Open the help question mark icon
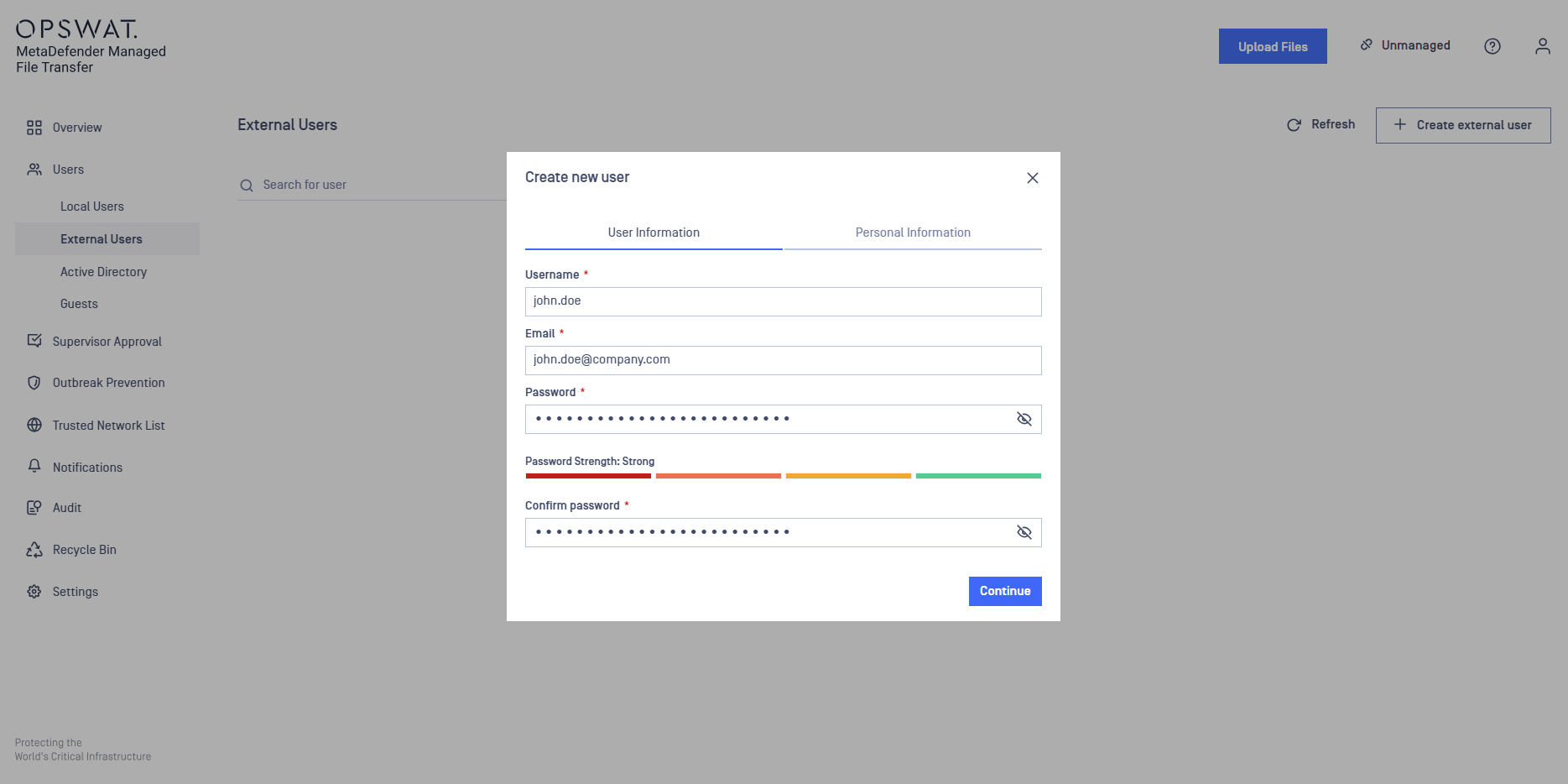The height and width of the screenshot is (784, 1568). point(1492,46)
